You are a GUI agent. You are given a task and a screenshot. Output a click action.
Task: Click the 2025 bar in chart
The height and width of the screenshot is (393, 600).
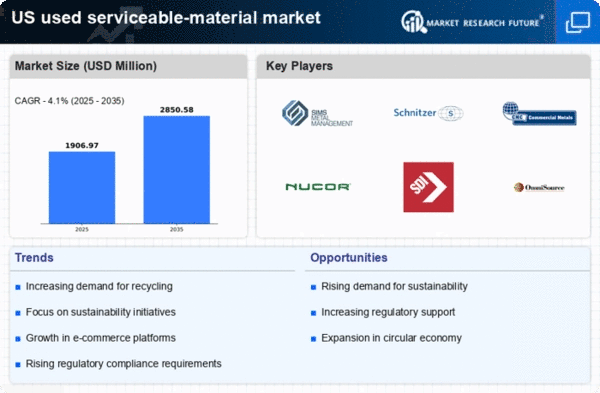pyautogui.click(x=82, y=188)
